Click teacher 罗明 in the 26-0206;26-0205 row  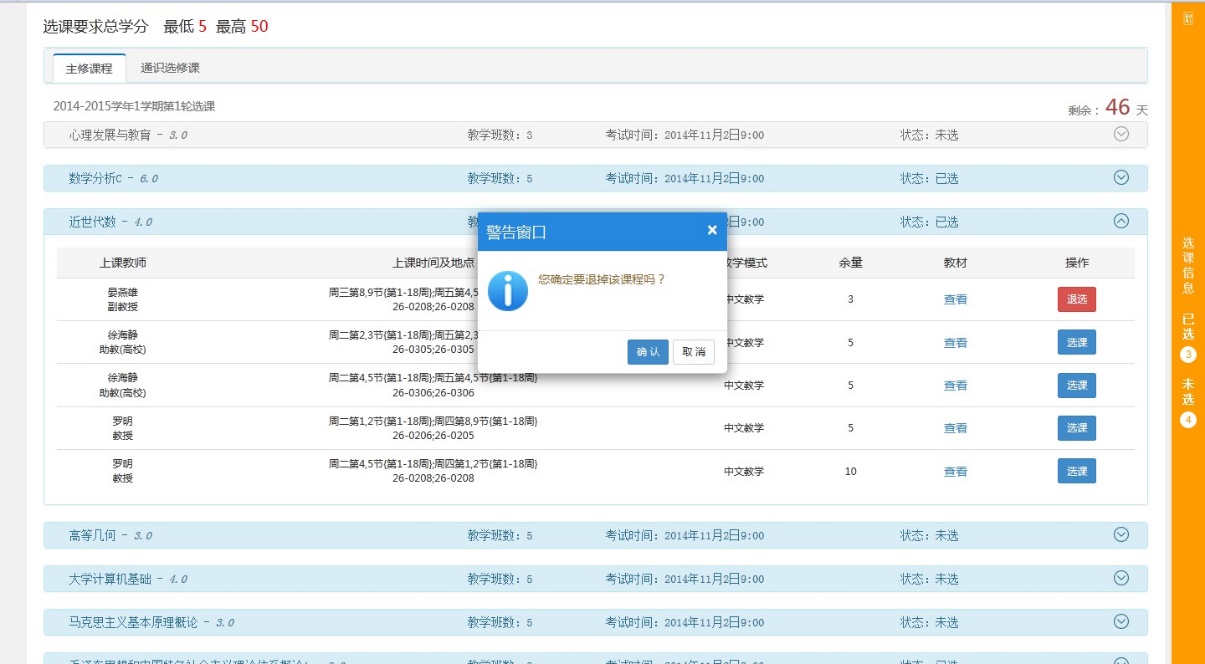click(123, 421)
